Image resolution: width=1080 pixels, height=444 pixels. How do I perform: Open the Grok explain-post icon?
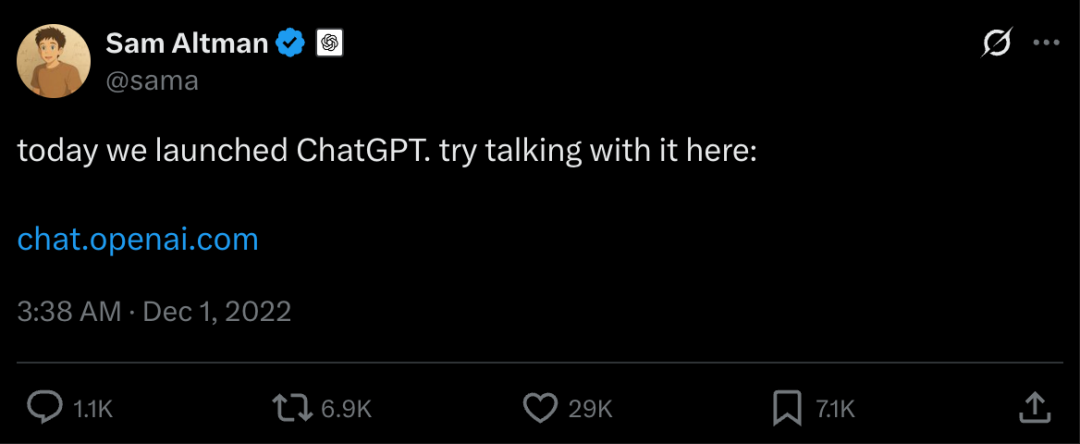996,43
